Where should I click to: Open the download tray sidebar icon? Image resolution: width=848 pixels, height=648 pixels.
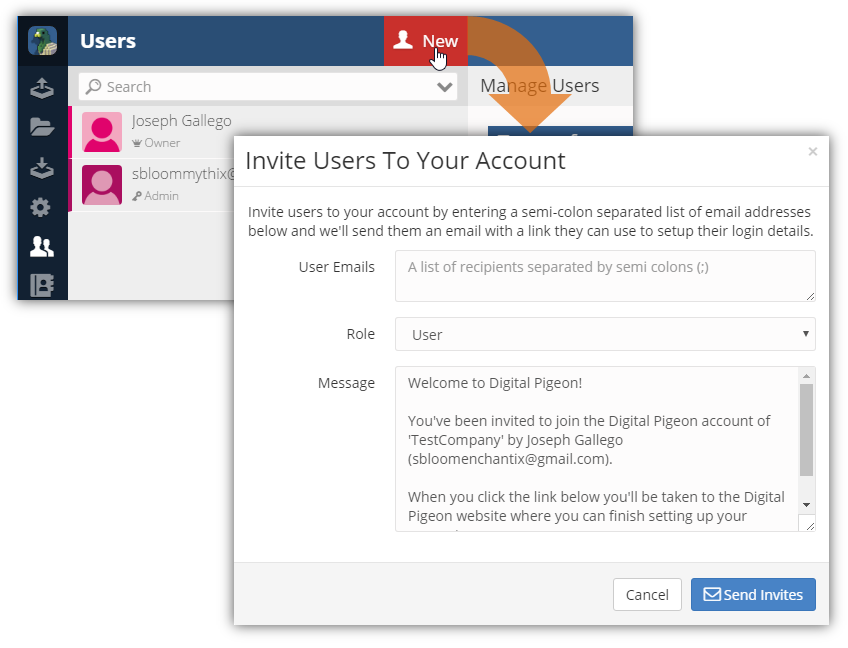pos(42,168)
